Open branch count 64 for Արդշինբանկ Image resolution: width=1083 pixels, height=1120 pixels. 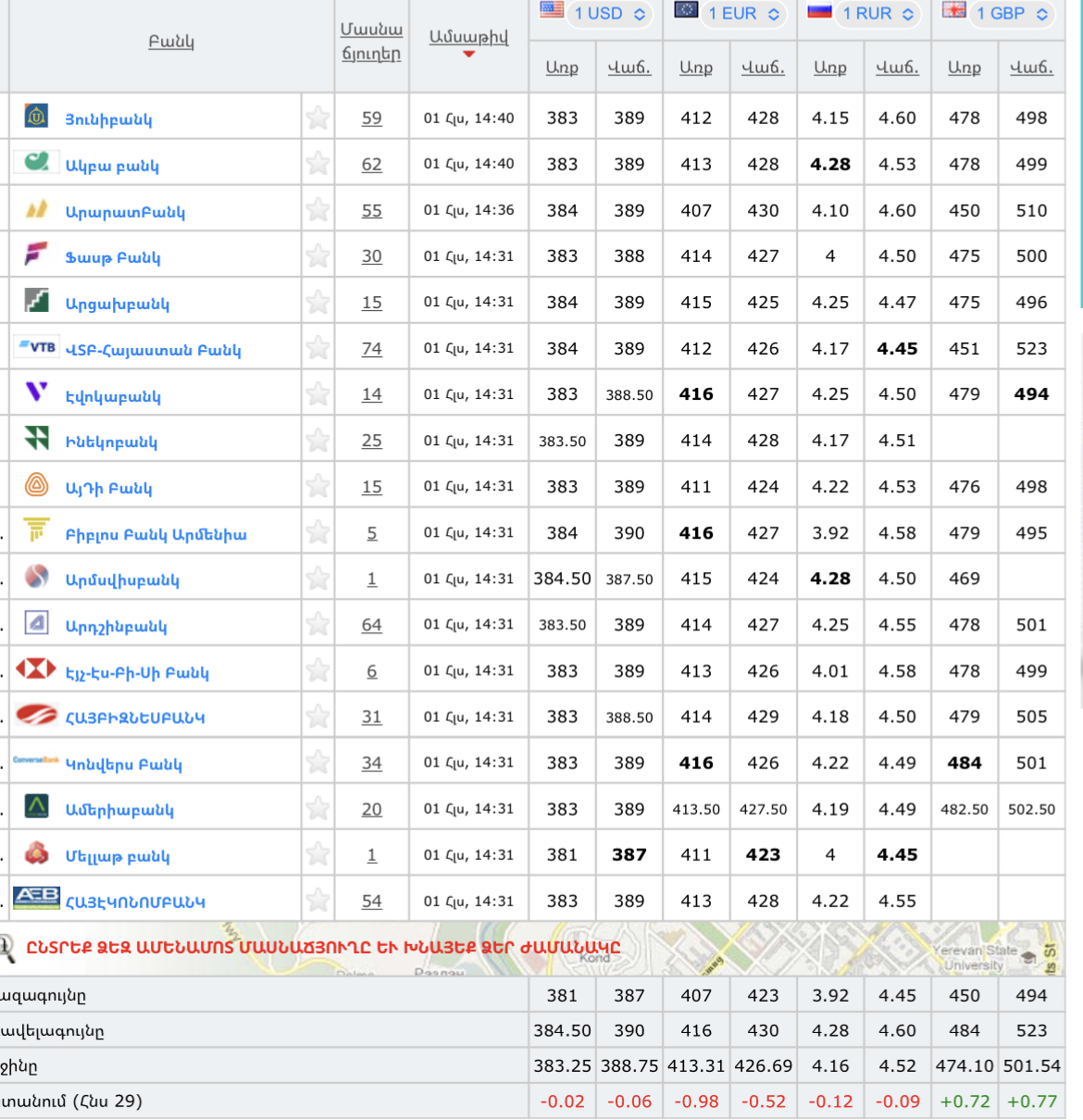click(371, 626)
